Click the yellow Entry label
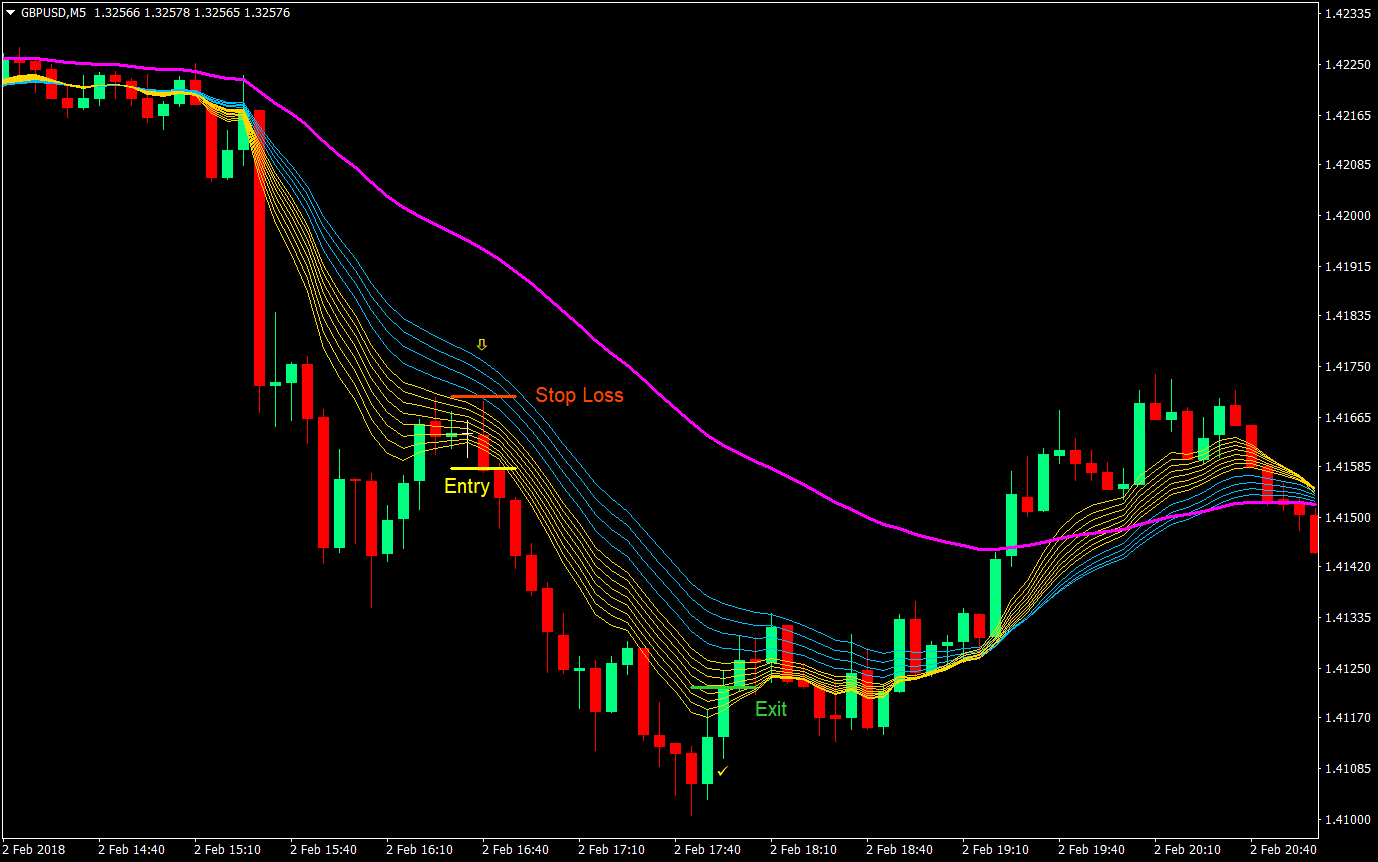The height and width of the screenshot is (862, 1378). [467, 487]
